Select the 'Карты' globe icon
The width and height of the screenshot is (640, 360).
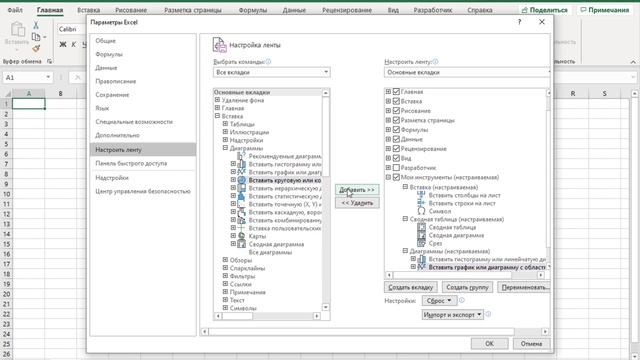pyautogui.click(x=242, y=236)
